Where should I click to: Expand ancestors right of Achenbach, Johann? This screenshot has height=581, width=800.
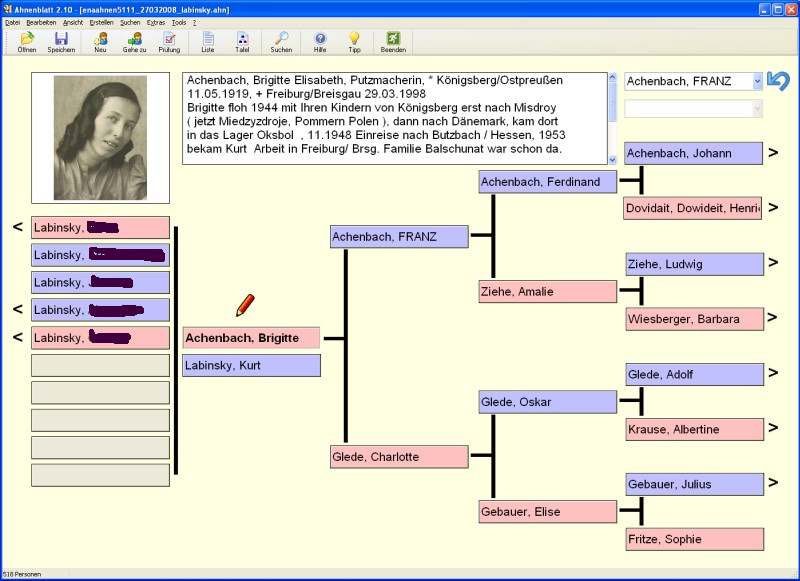(773, 153)
